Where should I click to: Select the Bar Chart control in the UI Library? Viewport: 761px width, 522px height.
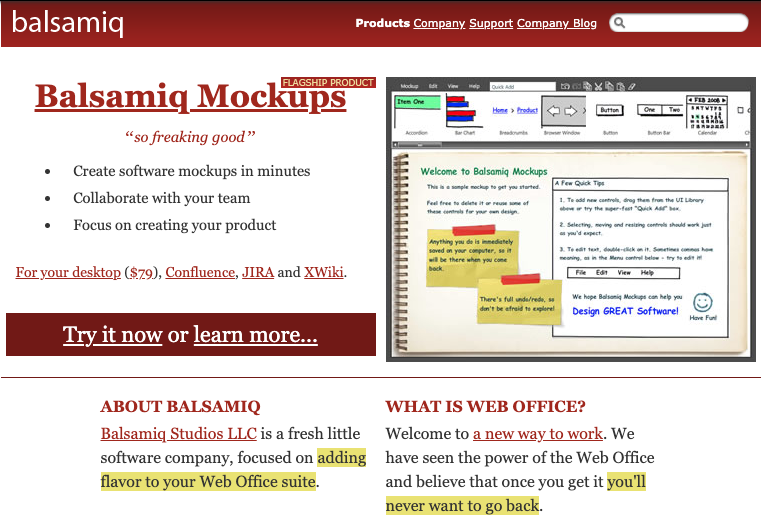[x=464, y=115]
